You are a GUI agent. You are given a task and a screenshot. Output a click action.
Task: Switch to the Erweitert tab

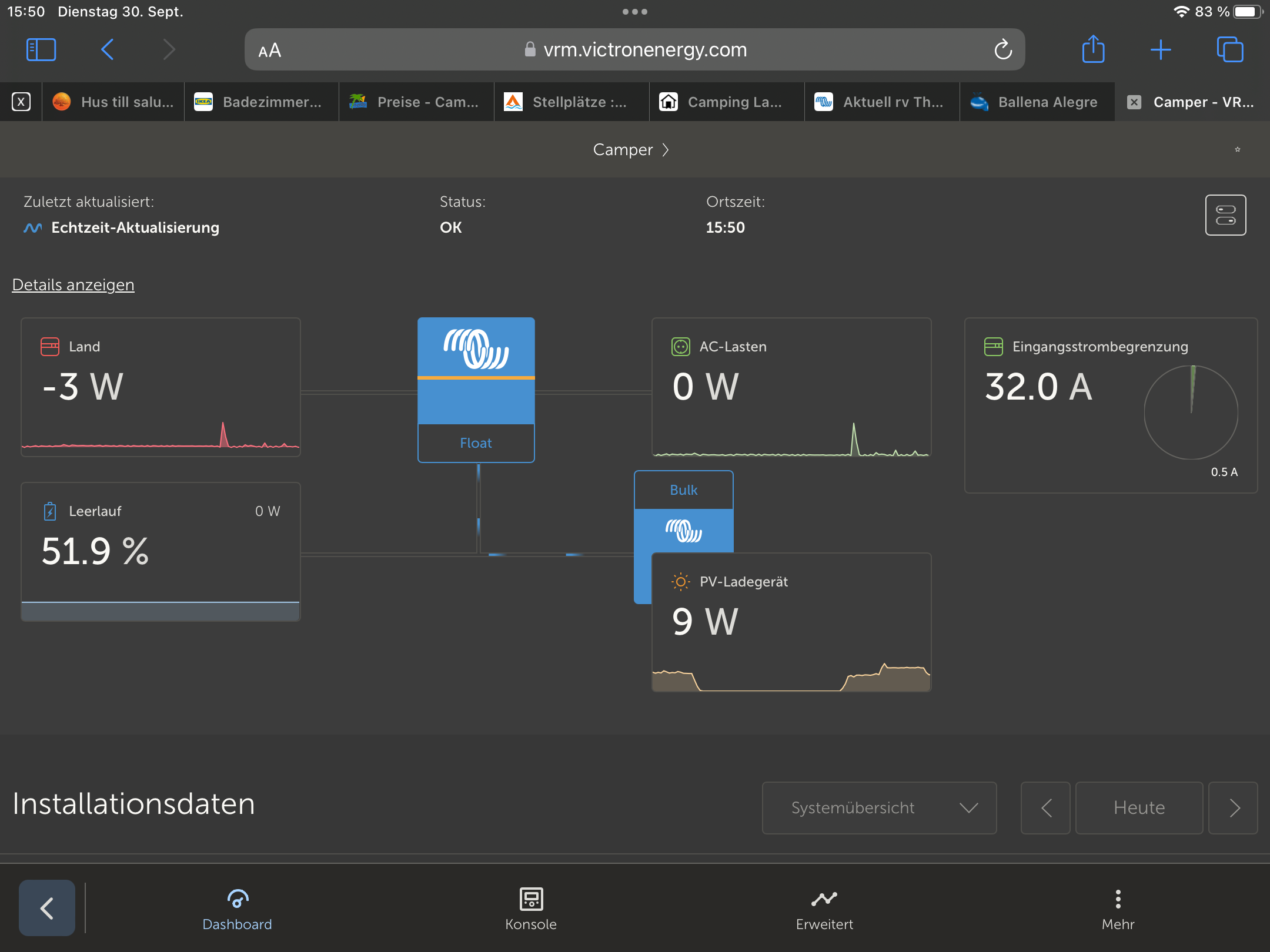pos(824,909)
